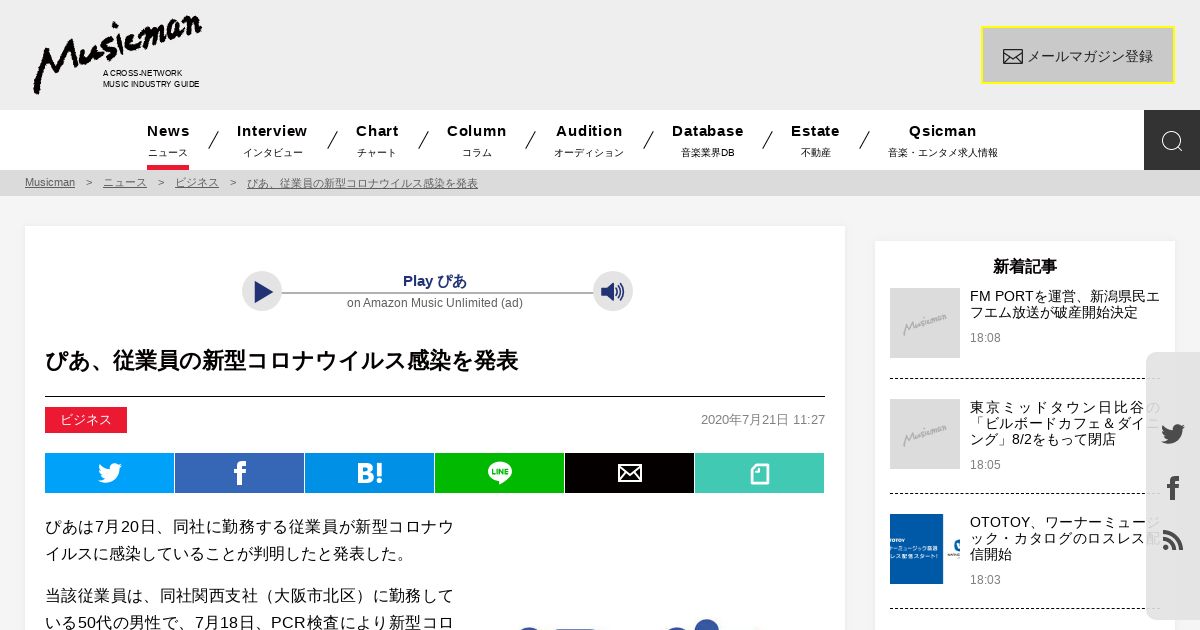Click the 新着記事 heading
The width and height of the screenshot is (1200, 630).
1025,266
